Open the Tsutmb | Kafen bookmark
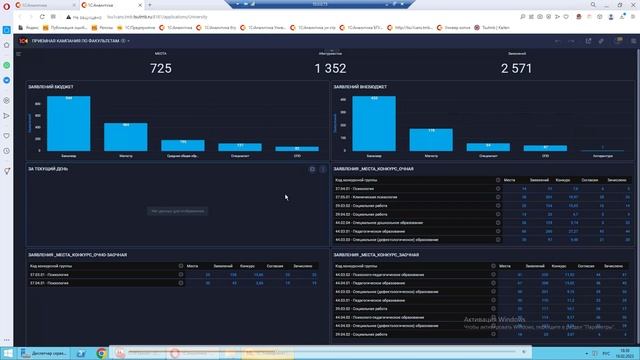Image resolution: width=640 pixels, height=360 pixels. [492, 28]
